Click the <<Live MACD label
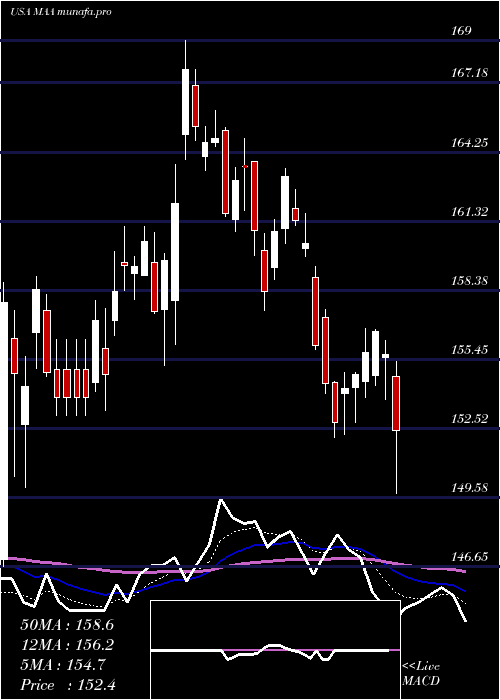The image size is (500, 700). (x=421, y=674)
